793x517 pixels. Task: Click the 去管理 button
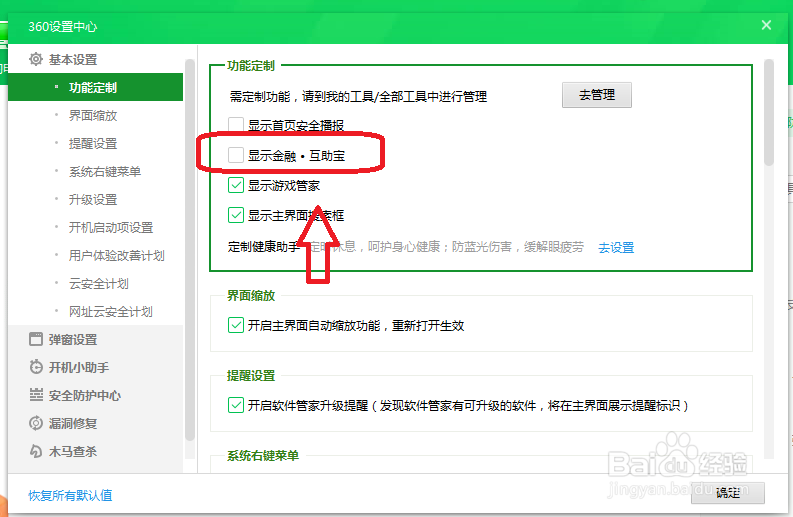(597, 95)
